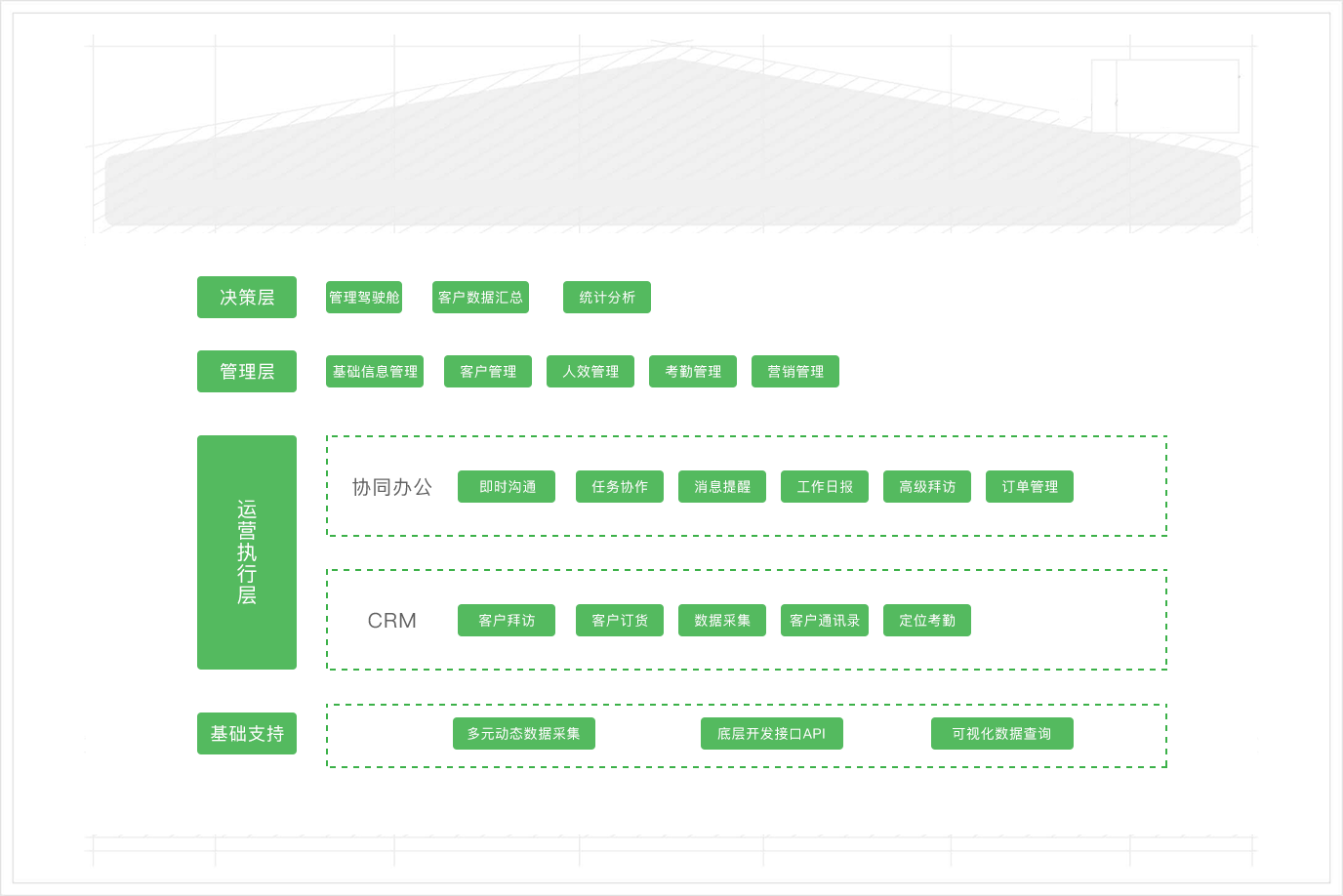The height and width of the screenshot is (896, 1343).
Task: Click the 客户数据汇总 button
Action: pos(480,298)
